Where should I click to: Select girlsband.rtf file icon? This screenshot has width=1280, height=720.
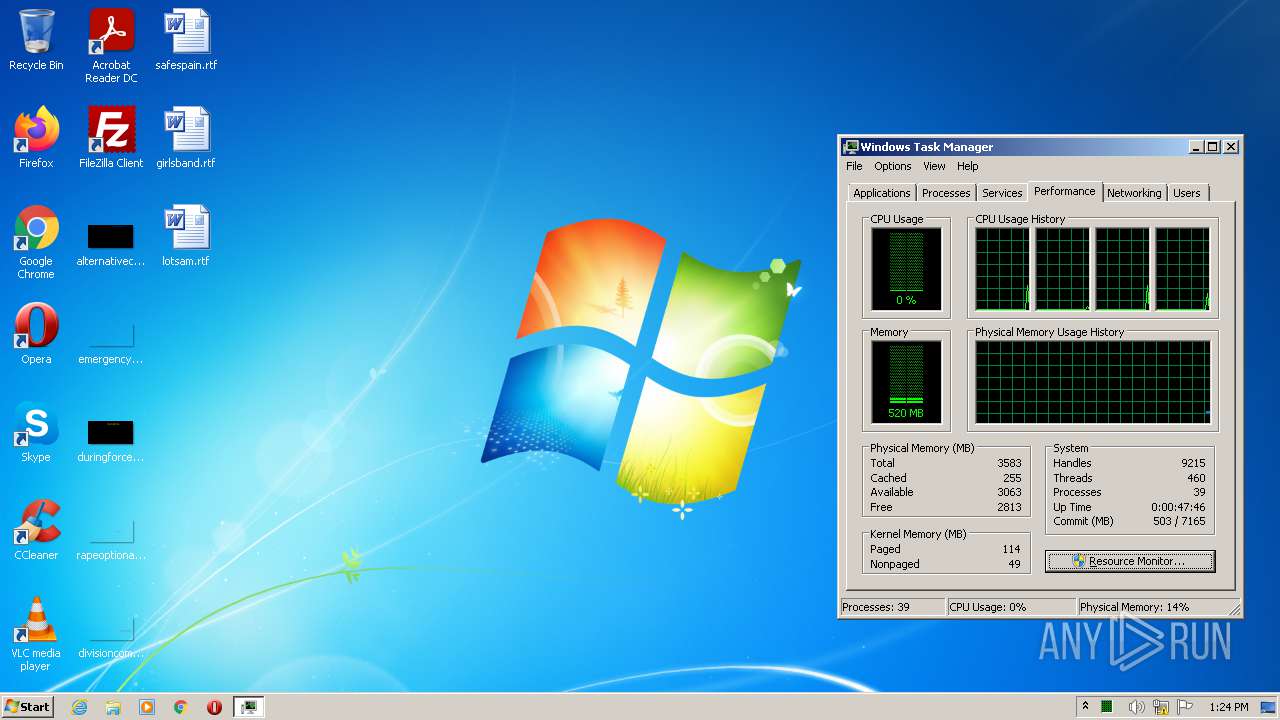(x=186, y=138)
